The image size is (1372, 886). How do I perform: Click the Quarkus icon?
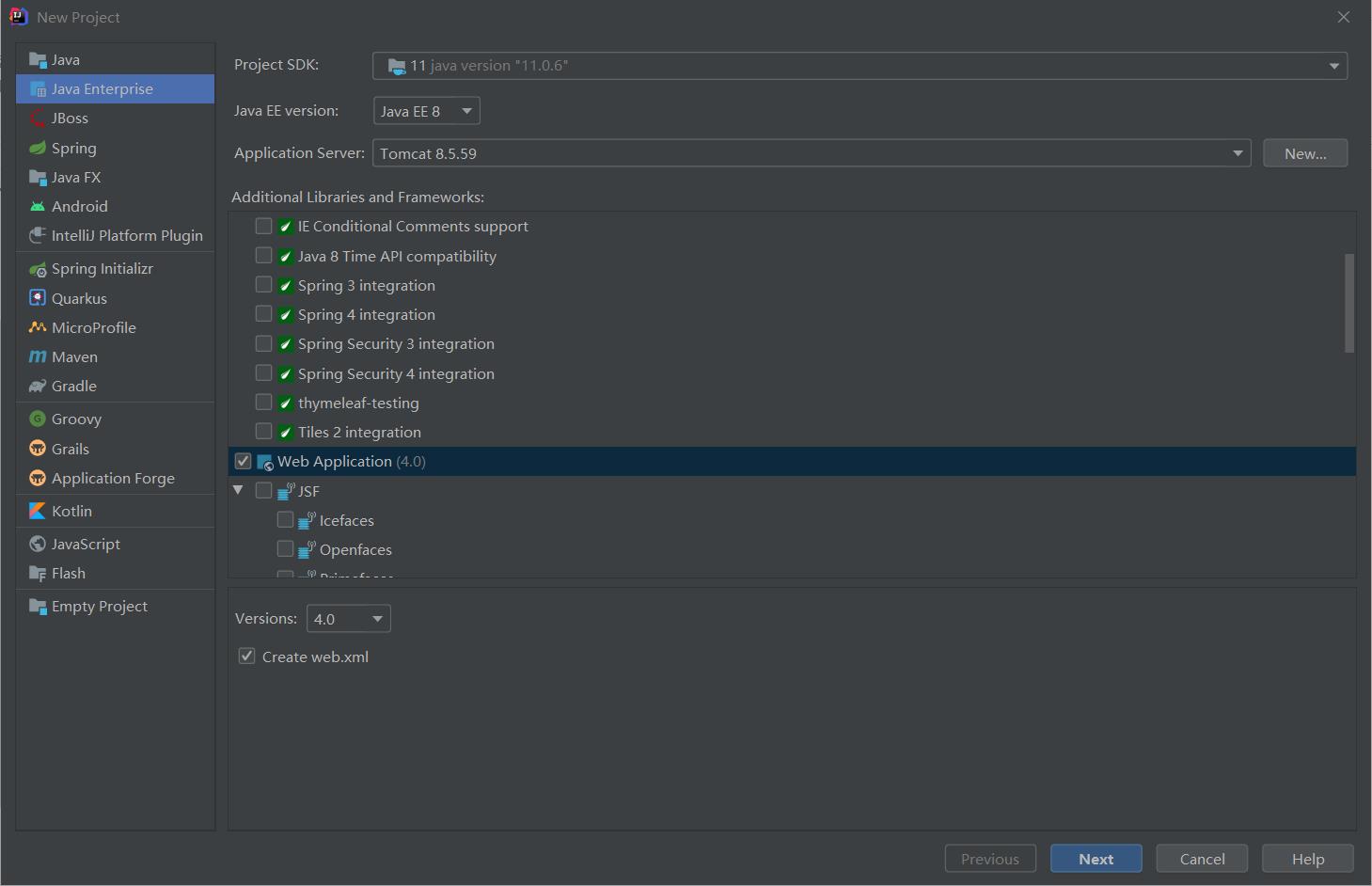[x=38, y=298]
